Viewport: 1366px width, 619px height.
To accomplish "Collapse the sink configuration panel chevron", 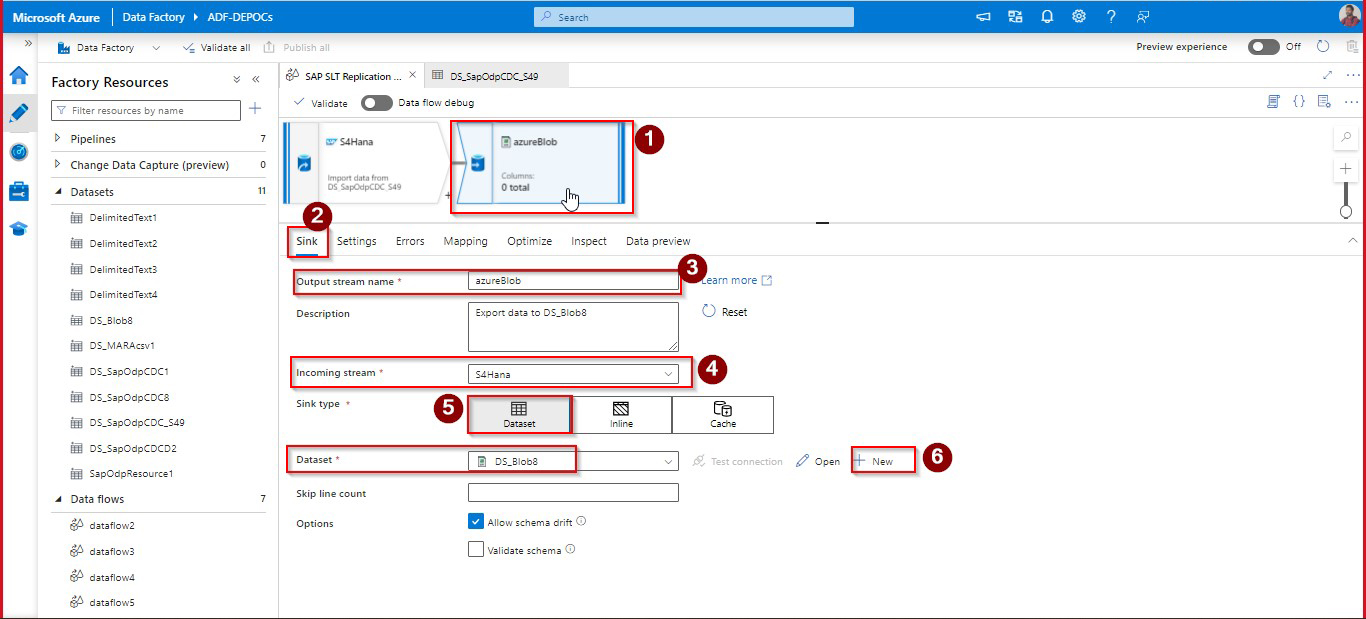I will click(x=1353, y=241).
